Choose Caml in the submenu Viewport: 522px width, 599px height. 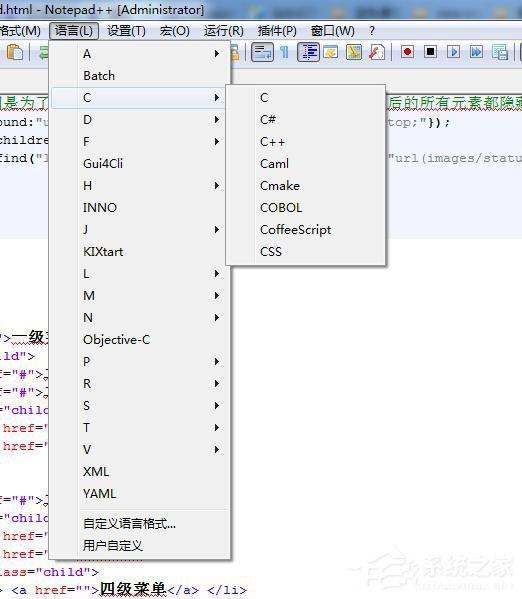(306, 164)
